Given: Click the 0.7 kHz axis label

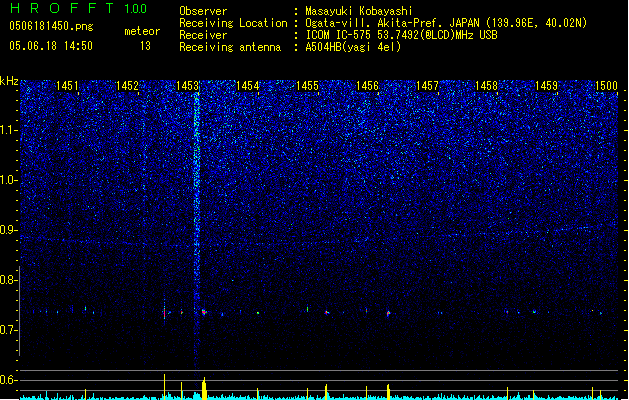Looking at the screenshot, I should 9,330.
